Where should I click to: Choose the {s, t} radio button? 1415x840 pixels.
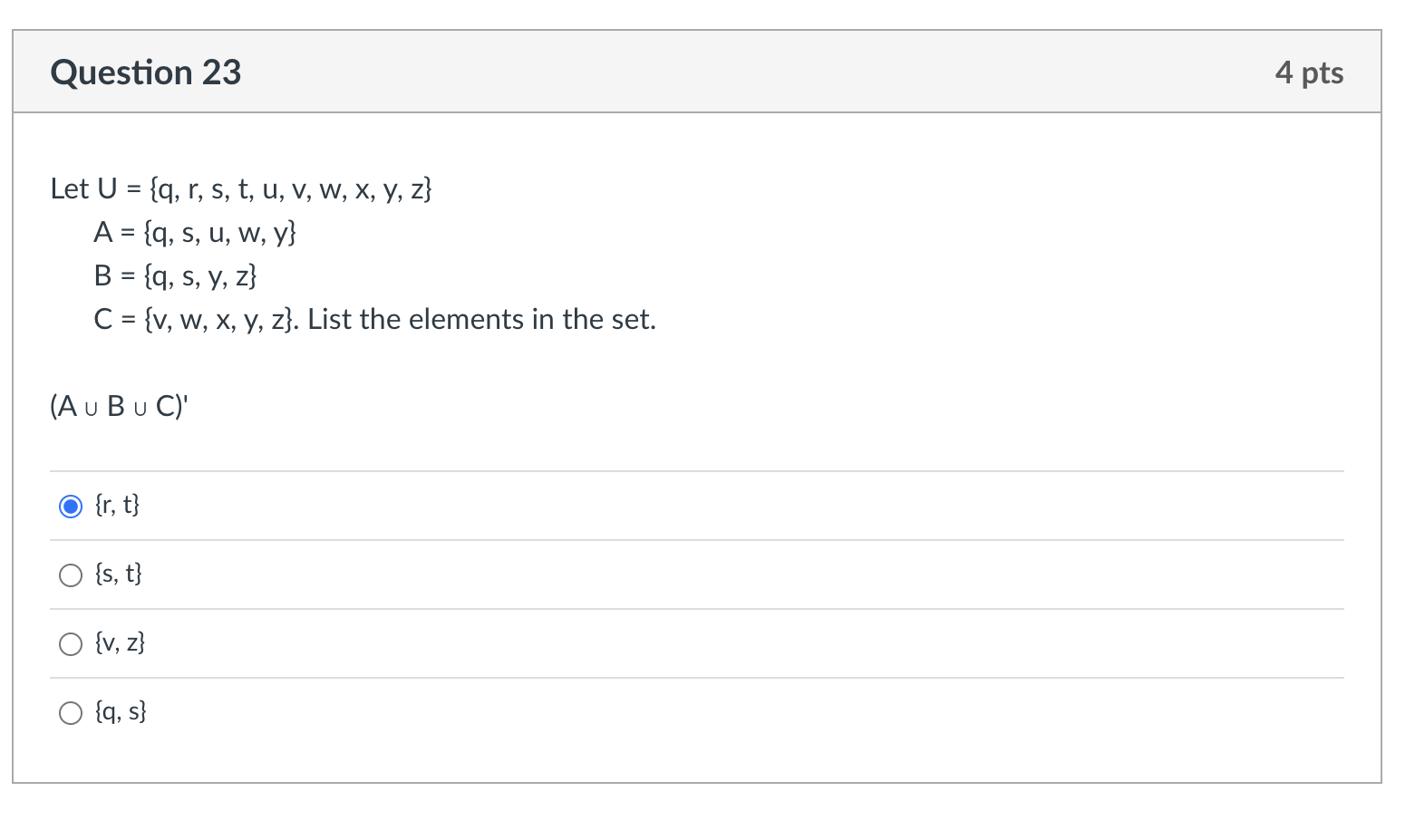(x=71, y=575)
